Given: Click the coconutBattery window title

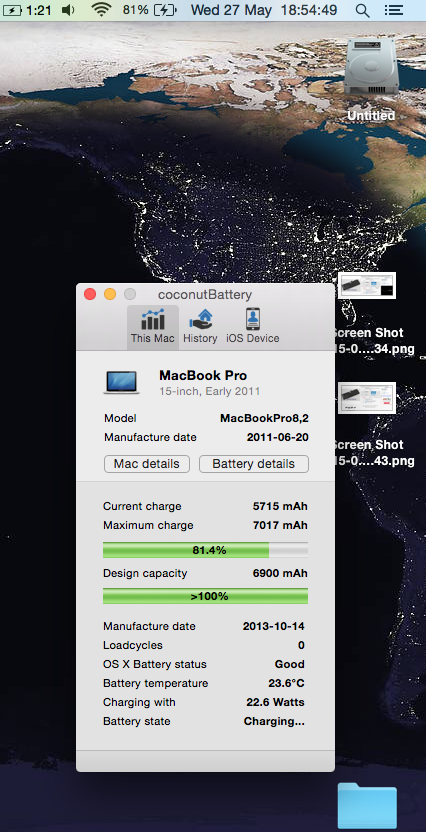Looking at the screenshot, I should click(x=205, y=295).
